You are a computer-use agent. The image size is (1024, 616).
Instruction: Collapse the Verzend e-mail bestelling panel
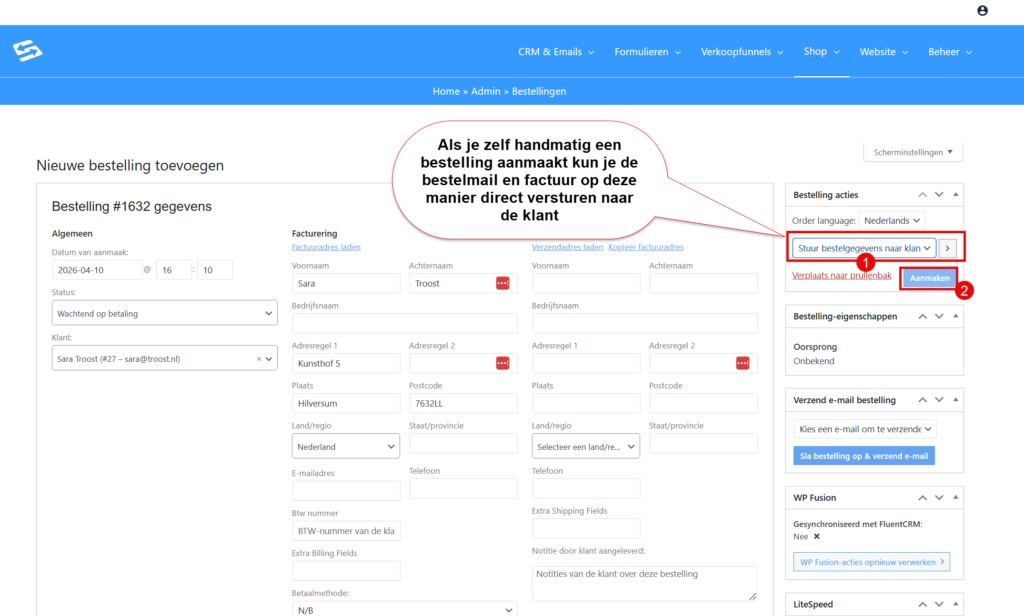click(x=954, y=400)
